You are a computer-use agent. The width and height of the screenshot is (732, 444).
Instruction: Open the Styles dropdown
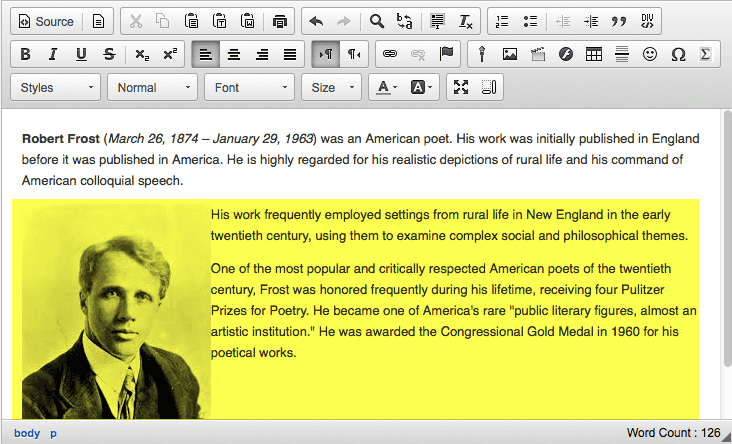[56, 87]
